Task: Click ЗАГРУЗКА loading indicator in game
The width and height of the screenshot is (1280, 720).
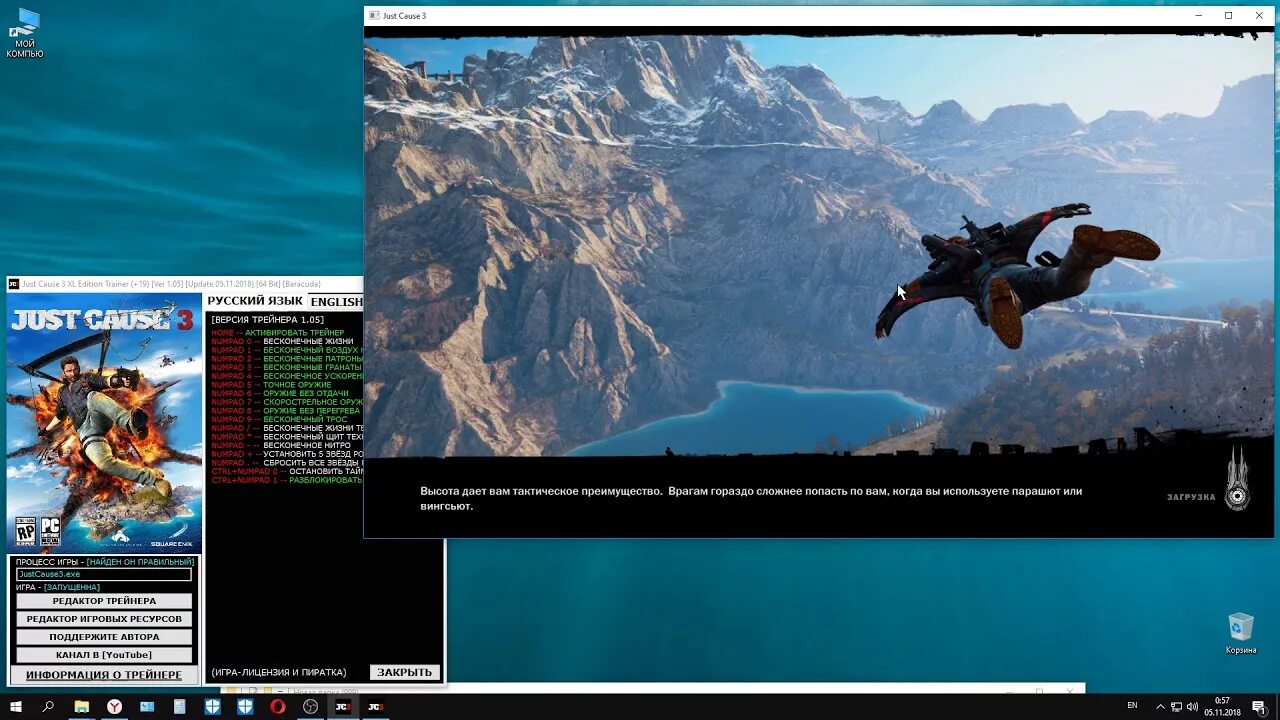Action: [1191, 497]
